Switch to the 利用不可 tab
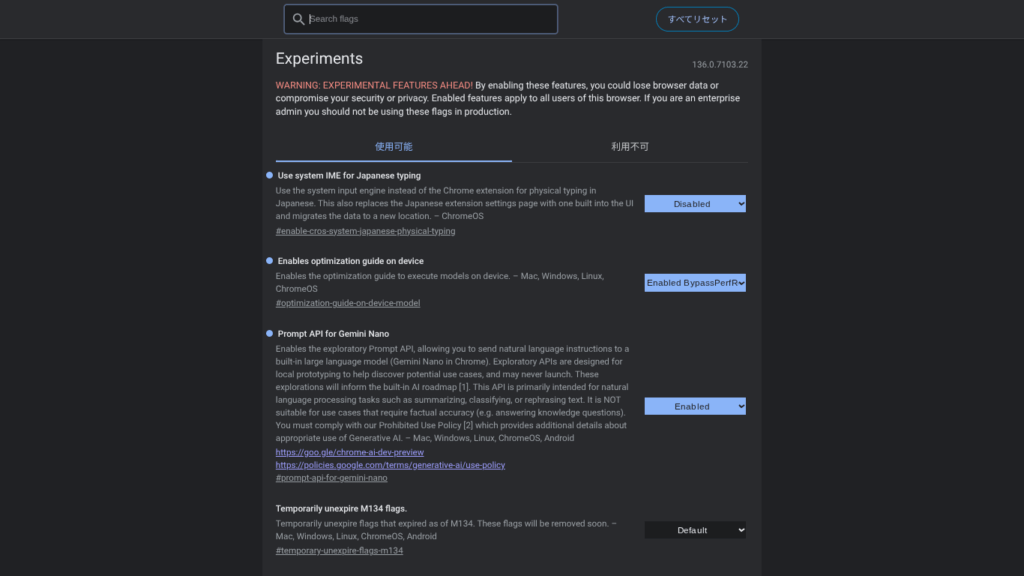This screenshot has width=1024, height=576. [629, 146]
